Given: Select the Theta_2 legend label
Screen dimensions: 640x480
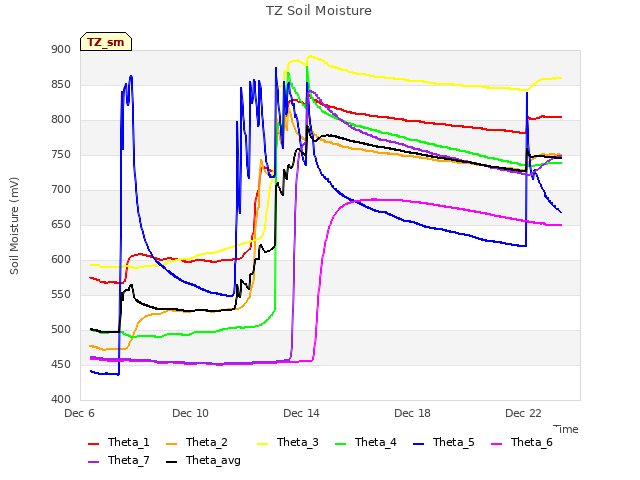Looking at the screenshot, I should point(207,442).
